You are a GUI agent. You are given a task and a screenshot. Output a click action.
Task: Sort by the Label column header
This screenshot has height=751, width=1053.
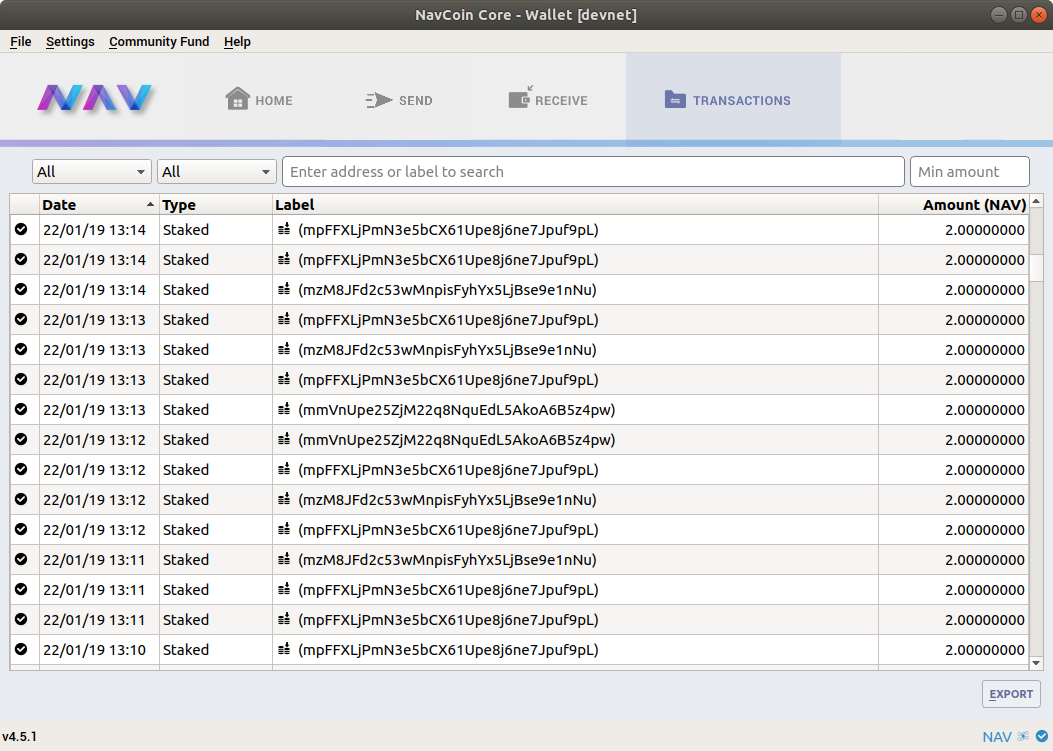click(576, 205)
